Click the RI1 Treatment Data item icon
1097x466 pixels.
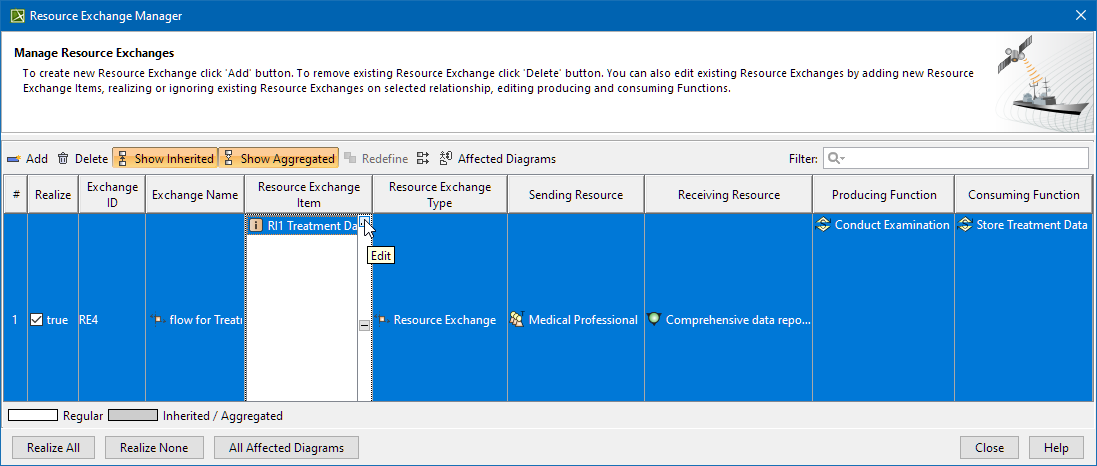[x=255, y=226]
